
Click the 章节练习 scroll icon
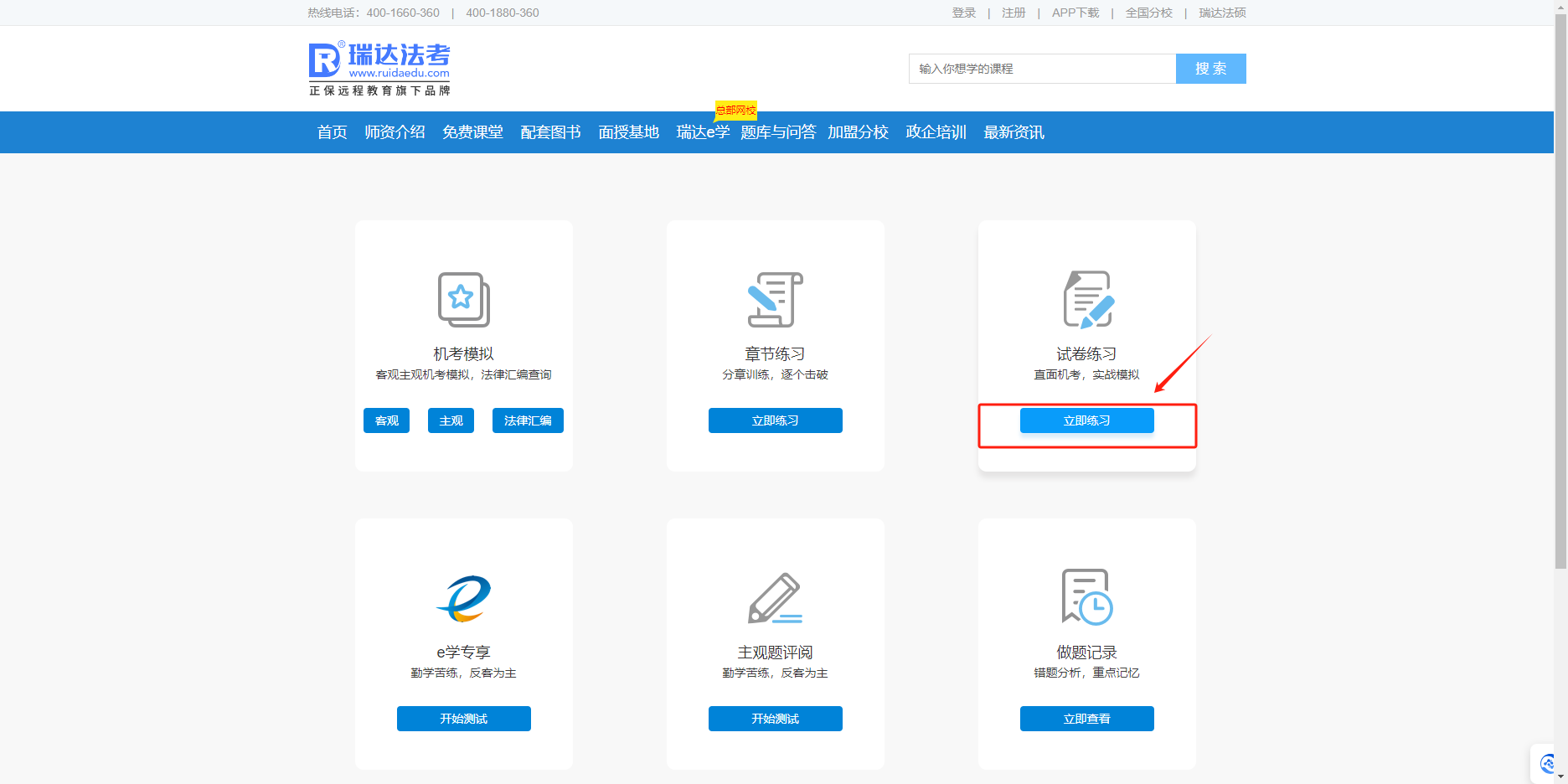(x=775, y=299)
